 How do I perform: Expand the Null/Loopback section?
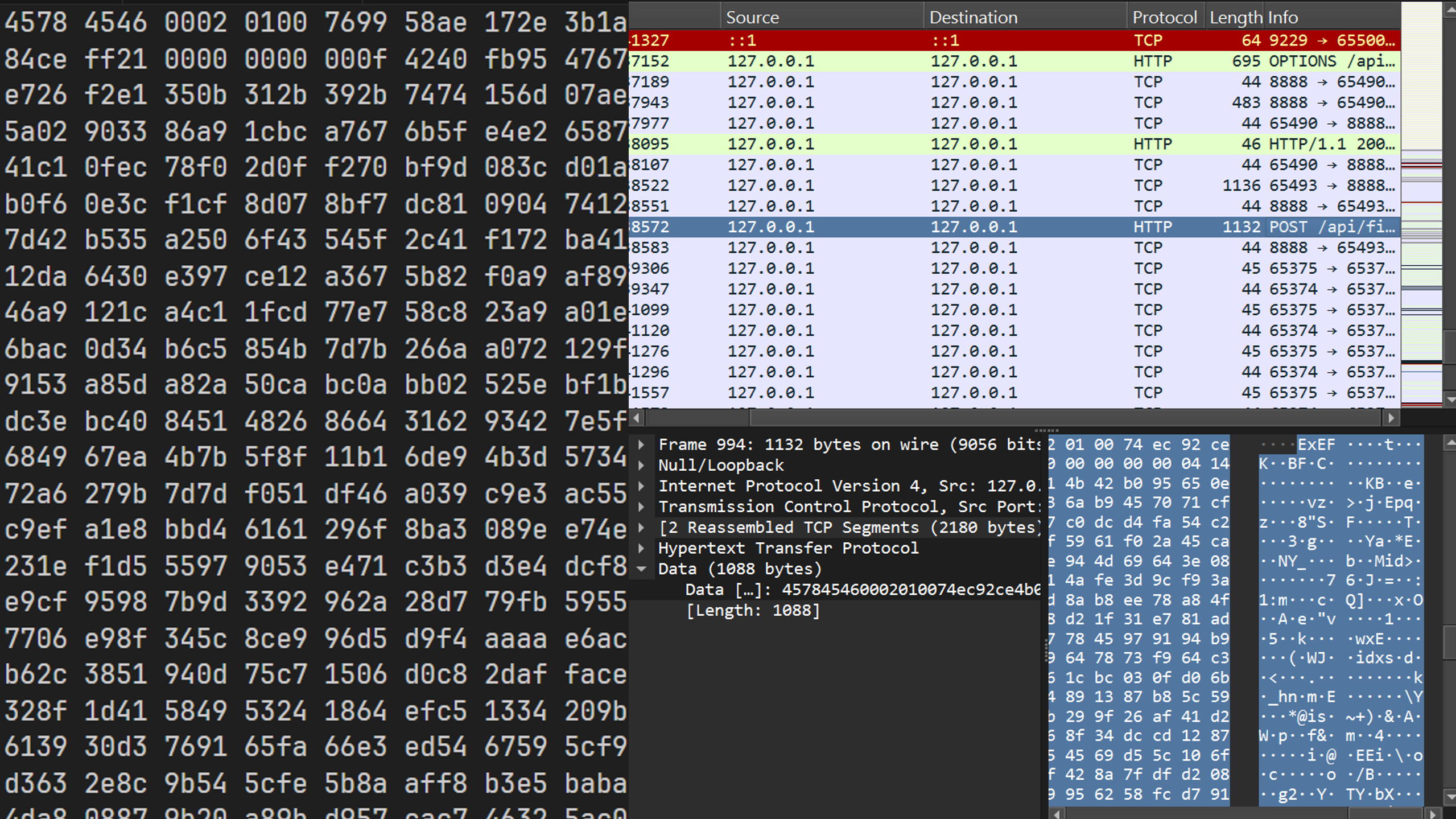(x=641, y=466)
